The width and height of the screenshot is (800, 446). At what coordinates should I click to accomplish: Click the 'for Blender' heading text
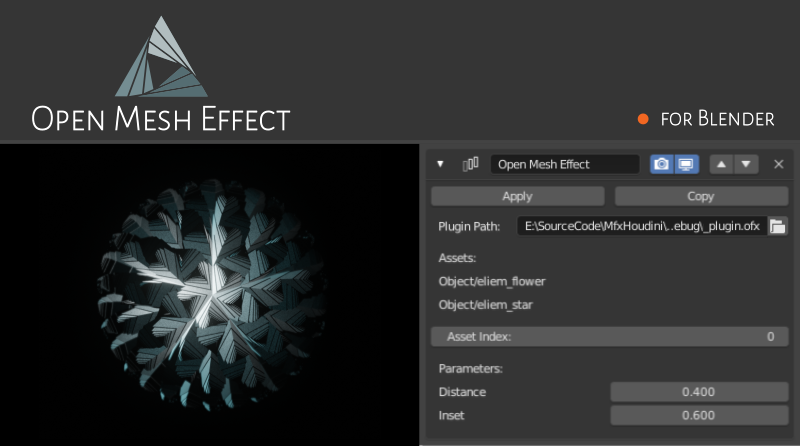717,119
